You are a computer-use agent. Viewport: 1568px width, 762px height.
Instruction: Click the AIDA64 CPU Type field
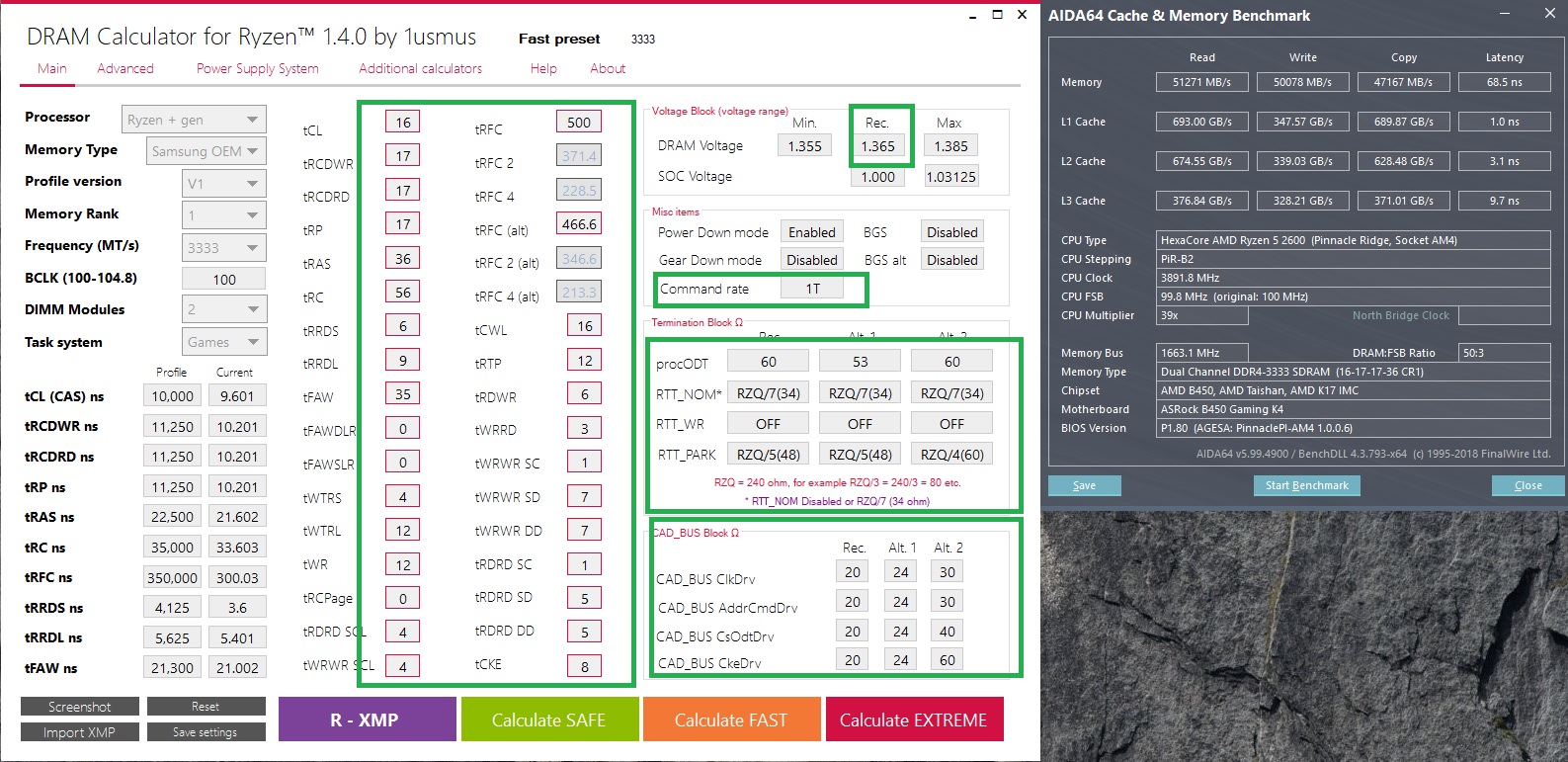click(x=1354, y=240)
